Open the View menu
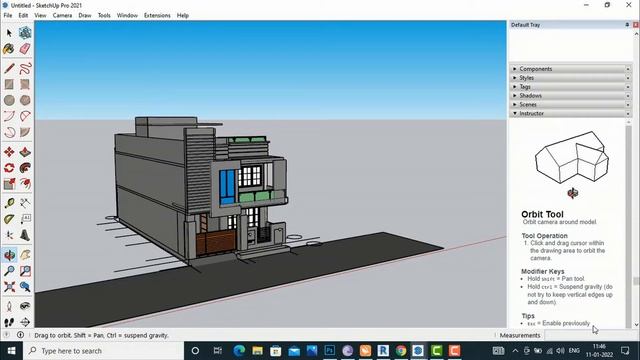The image size is (640, 360). (x=40, y=16)
